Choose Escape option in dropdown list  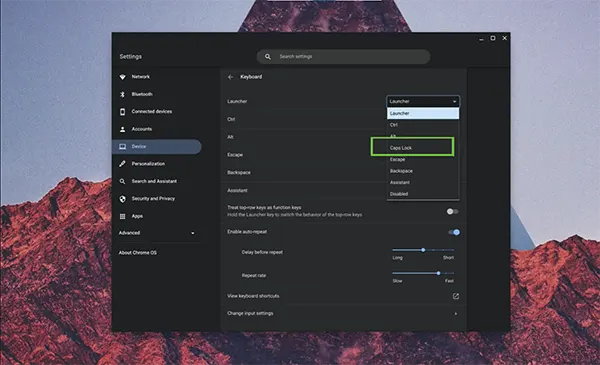[x=423, y=159]
